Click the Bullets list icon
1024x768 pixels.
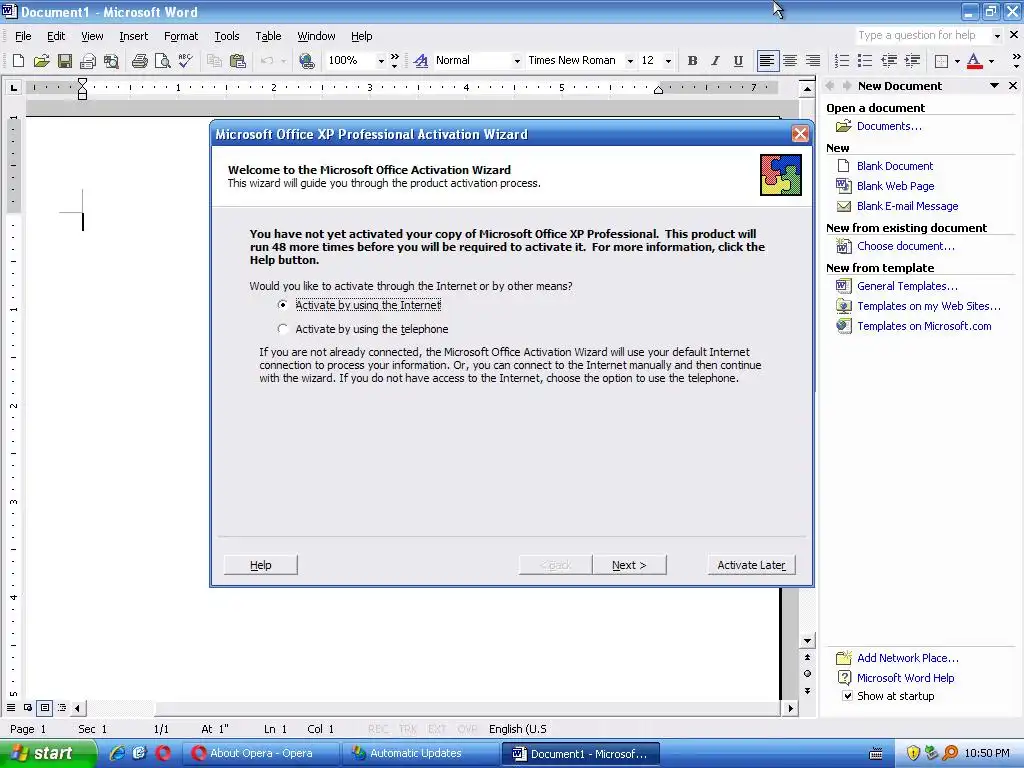(865, 61)
